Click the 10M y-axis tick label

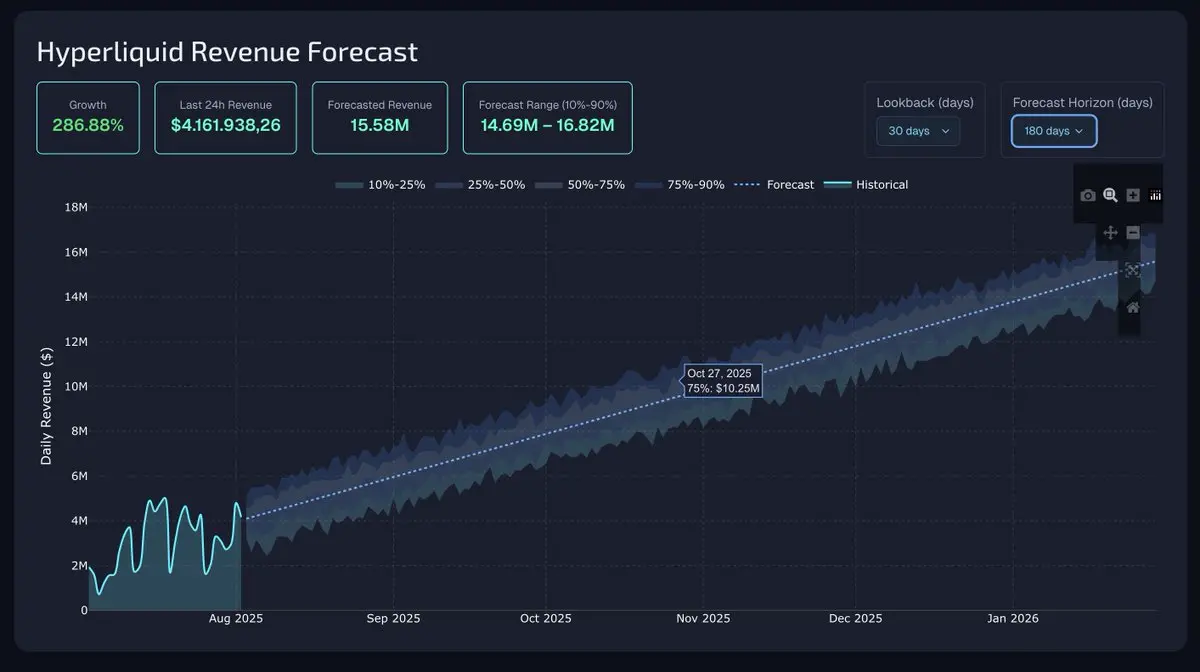point(76,386)
